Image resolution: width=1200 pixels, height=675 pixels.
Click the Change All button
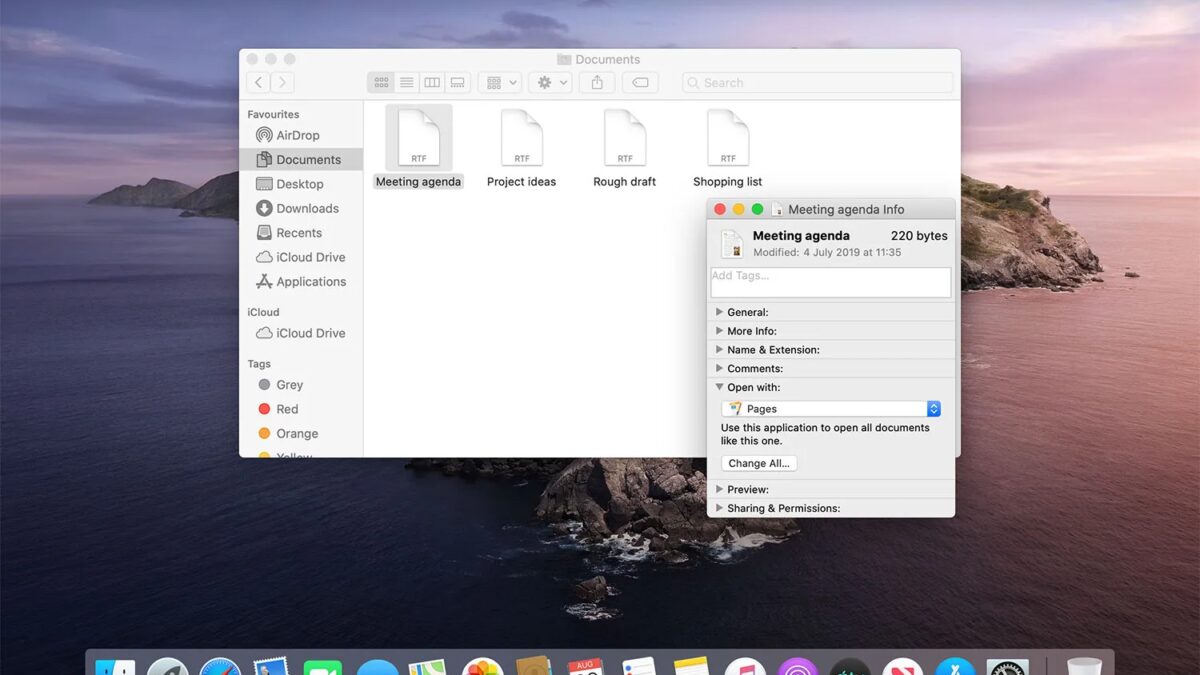[759, 463]
